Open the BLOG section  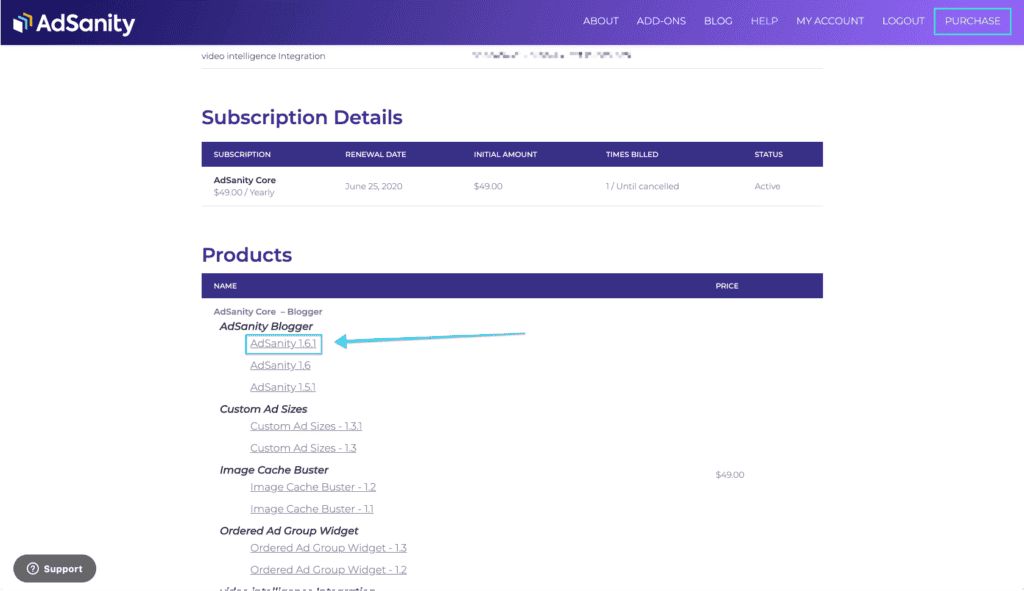pyautogui.click(x=718, y=20)
